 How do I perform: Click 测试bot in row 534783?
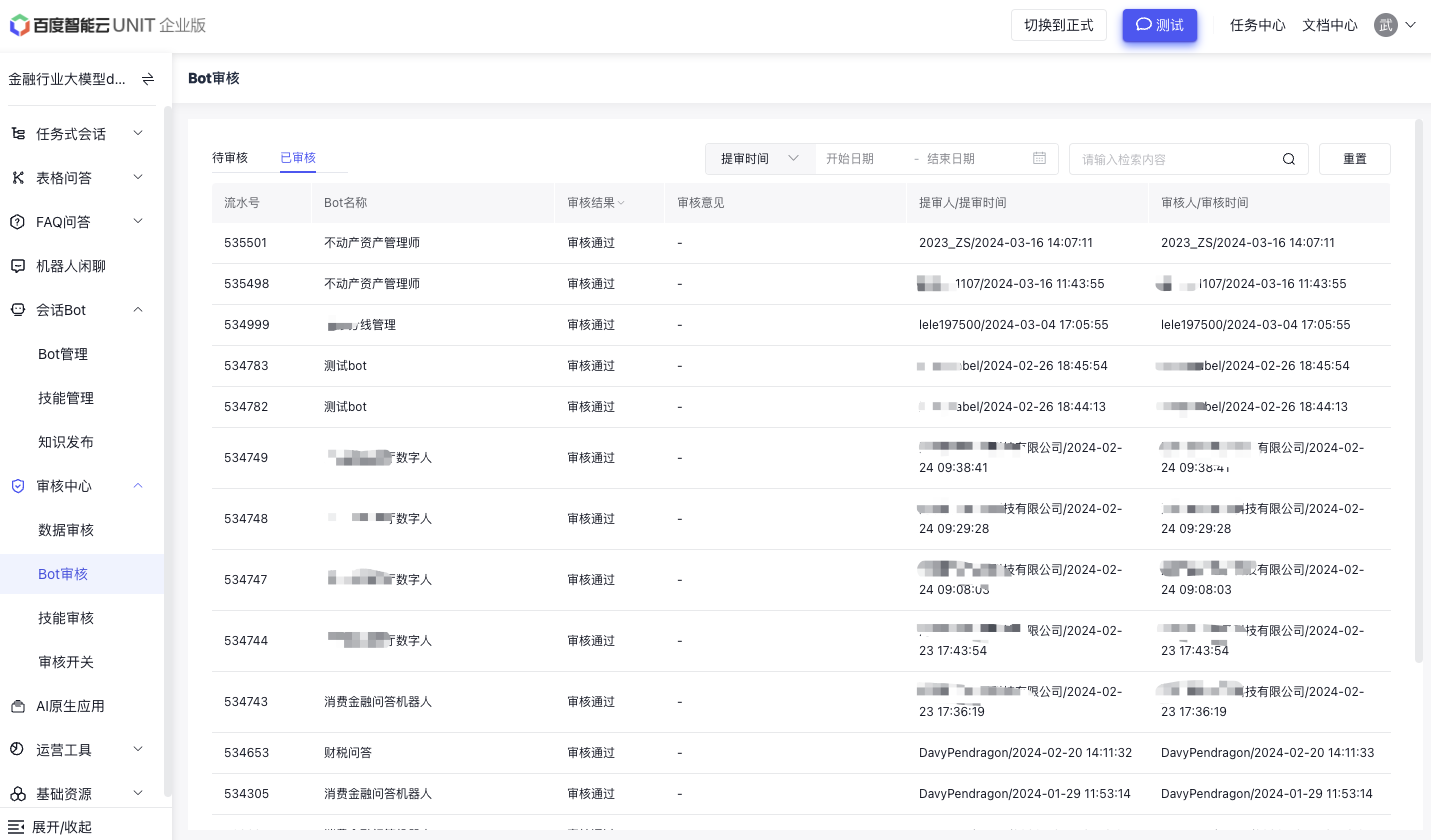tap(346, 366)
